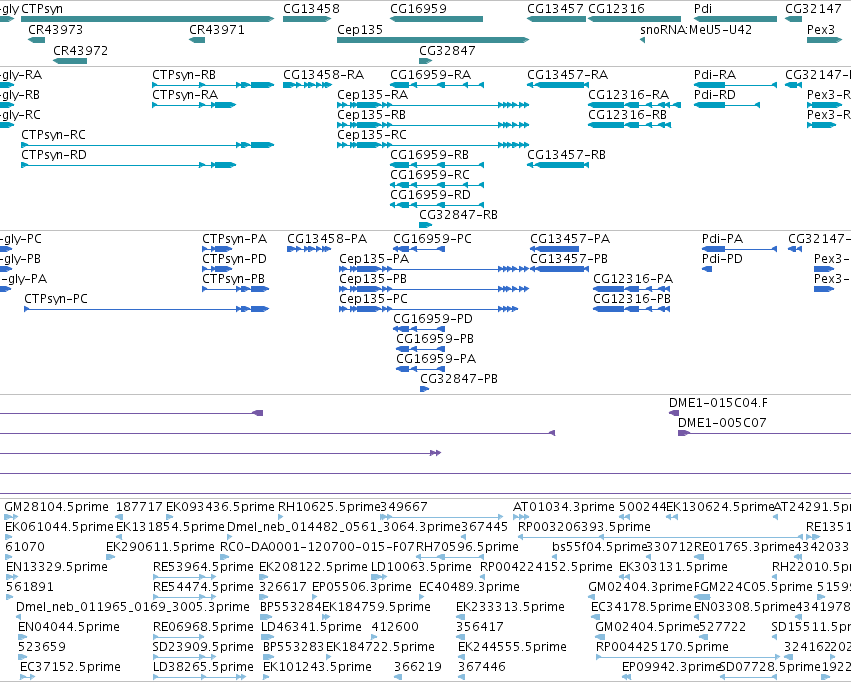The image size is (851, 682).
Task: Select the CR43972 gene label
Action: (x=80, y=51)
